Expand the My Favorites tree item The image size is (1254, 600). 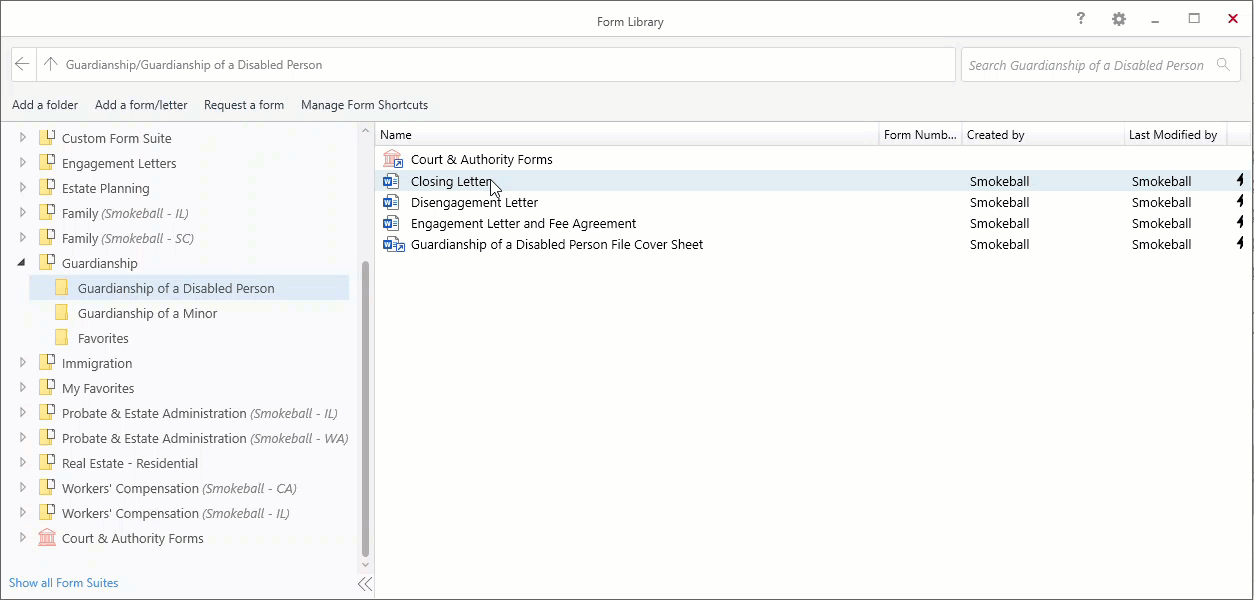(x=22, y=388)
